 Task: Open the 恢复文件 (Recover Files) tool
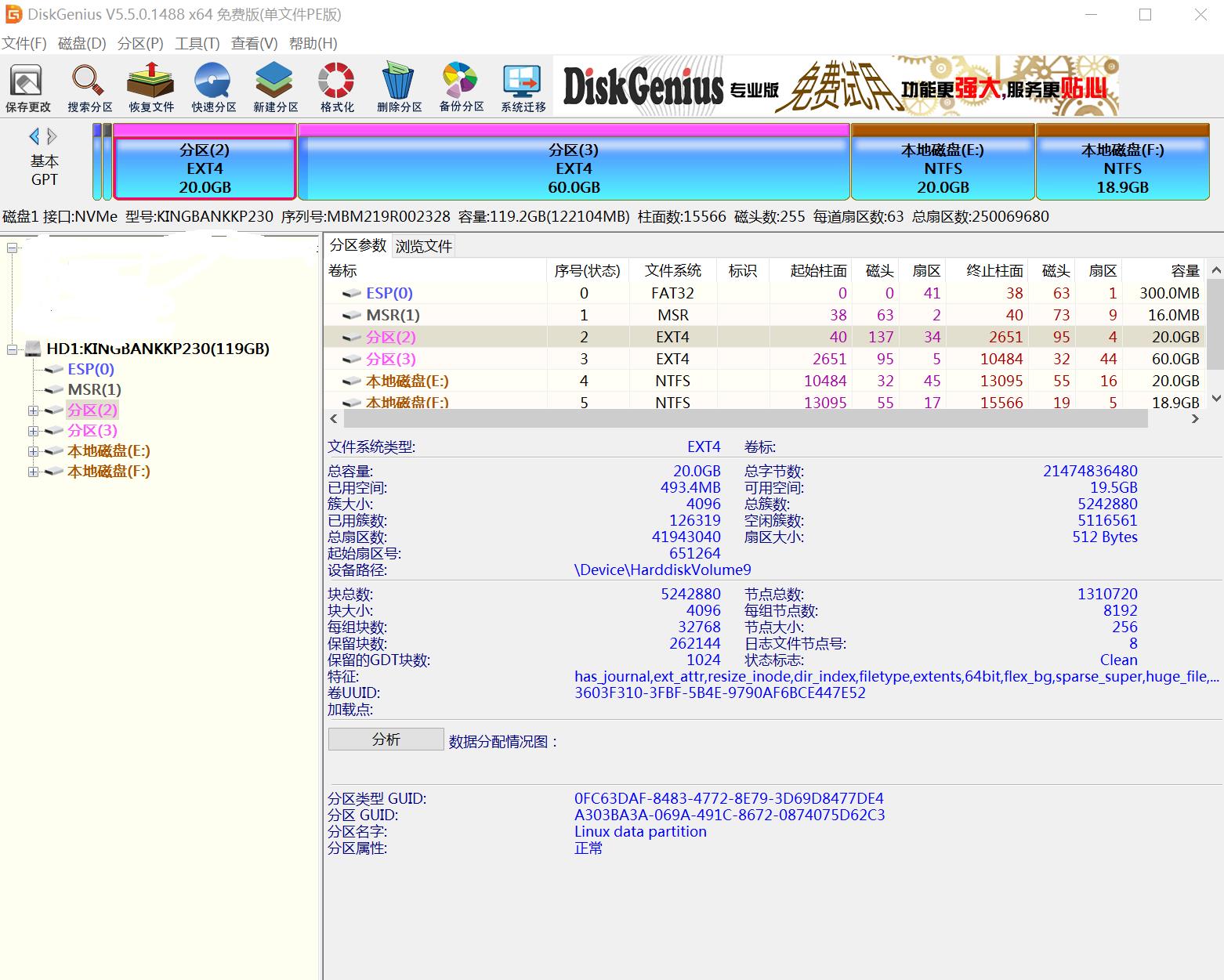tap(151, 88)
